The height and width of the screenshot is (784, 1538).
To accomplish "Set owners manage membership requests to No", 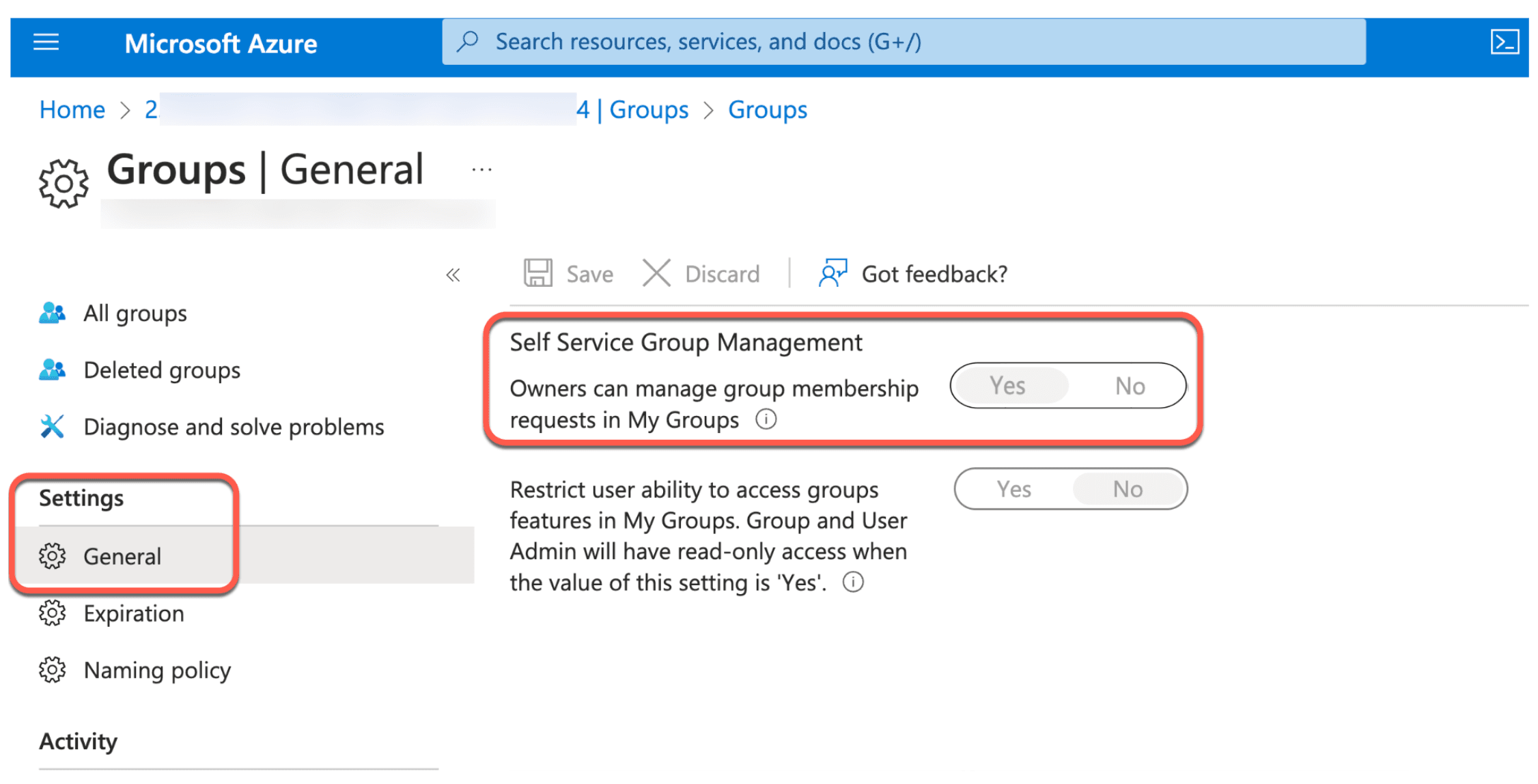I will 1130,386.
